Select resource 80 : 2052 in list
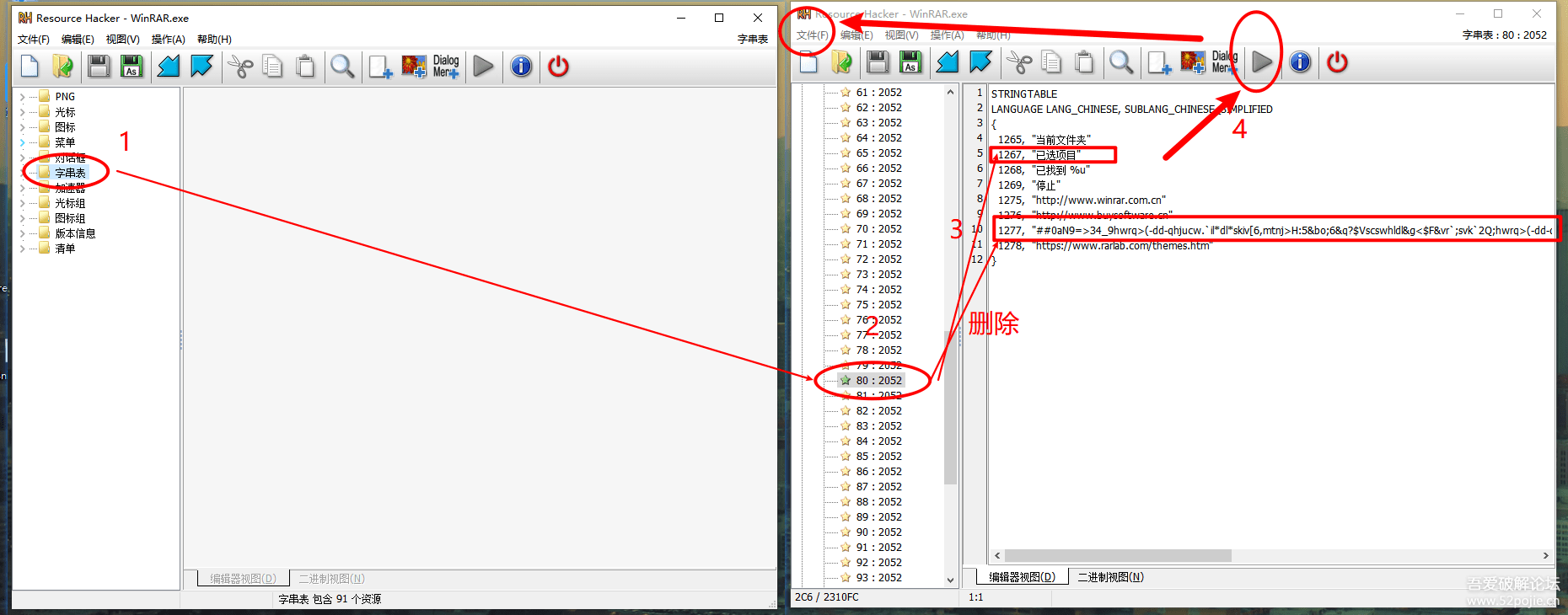 [x=879, y=380]
